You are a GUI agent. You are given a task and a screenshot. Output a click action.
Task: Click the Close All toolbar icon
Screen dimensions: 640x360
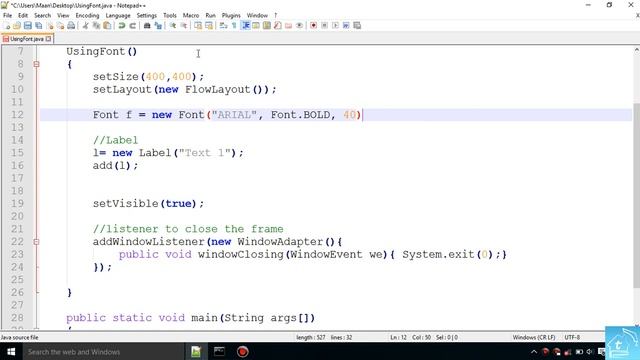[60, 25]
